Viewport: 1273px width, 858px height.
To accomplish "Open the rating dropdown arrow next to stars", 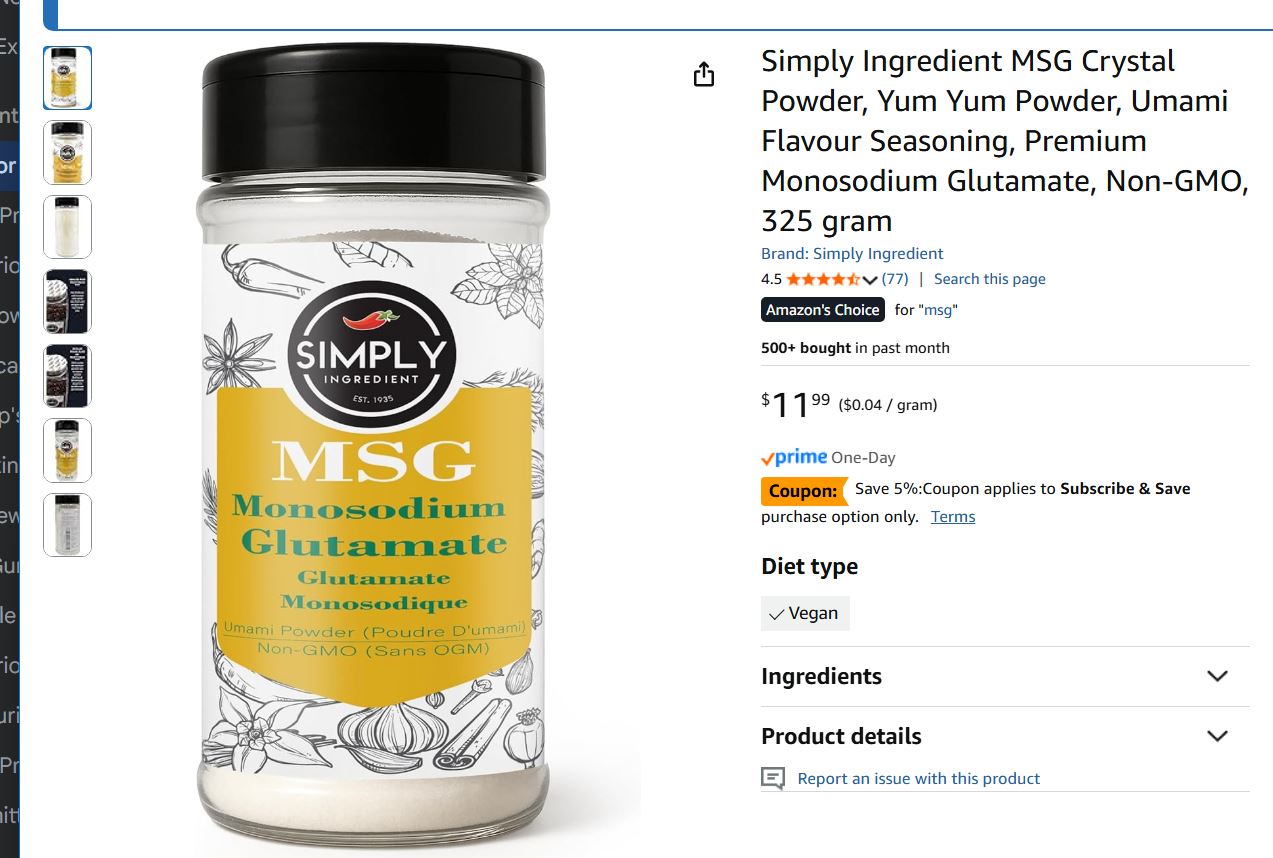I will pos(870,280).
